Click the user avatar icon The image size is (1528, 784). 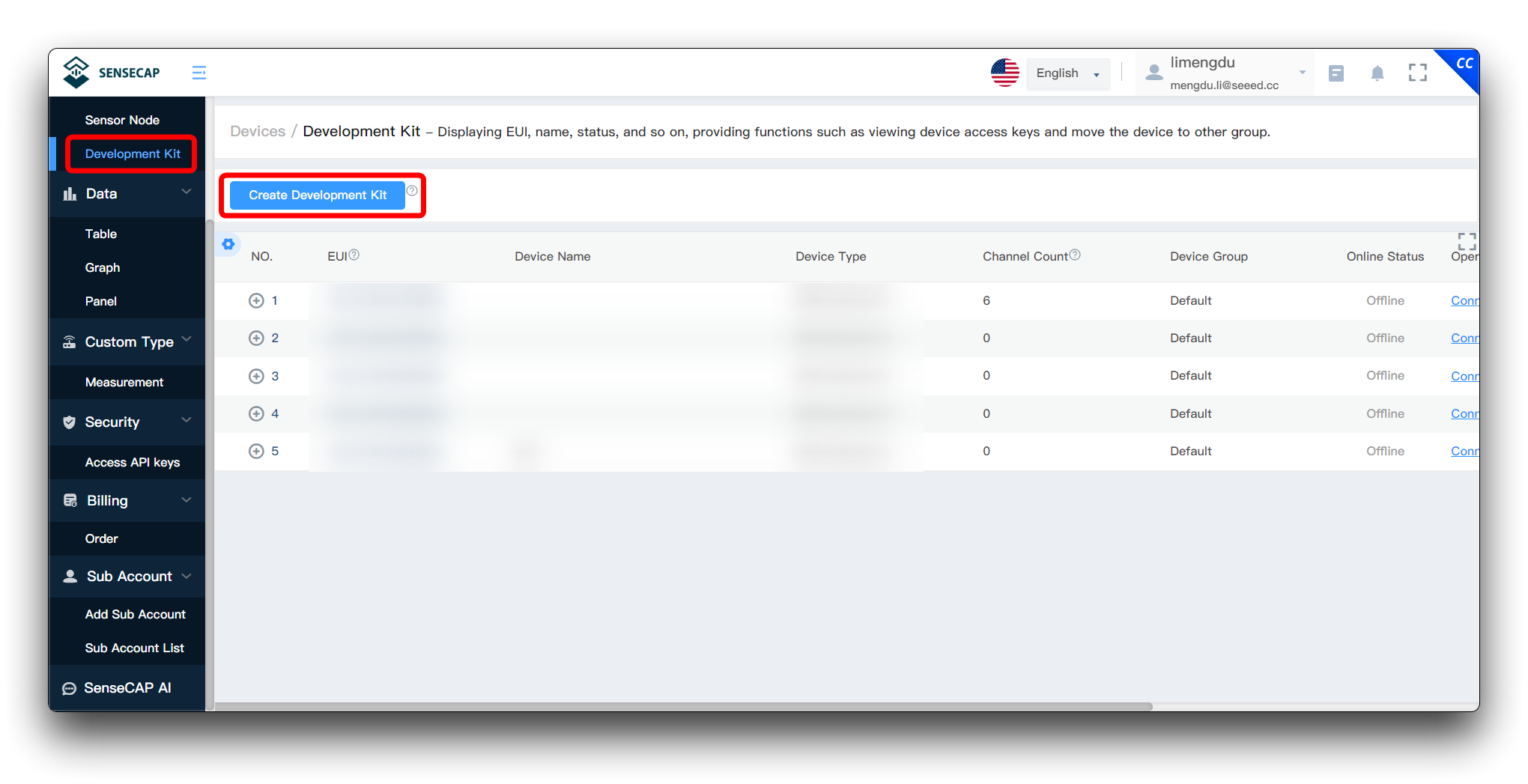(1154, 73)
